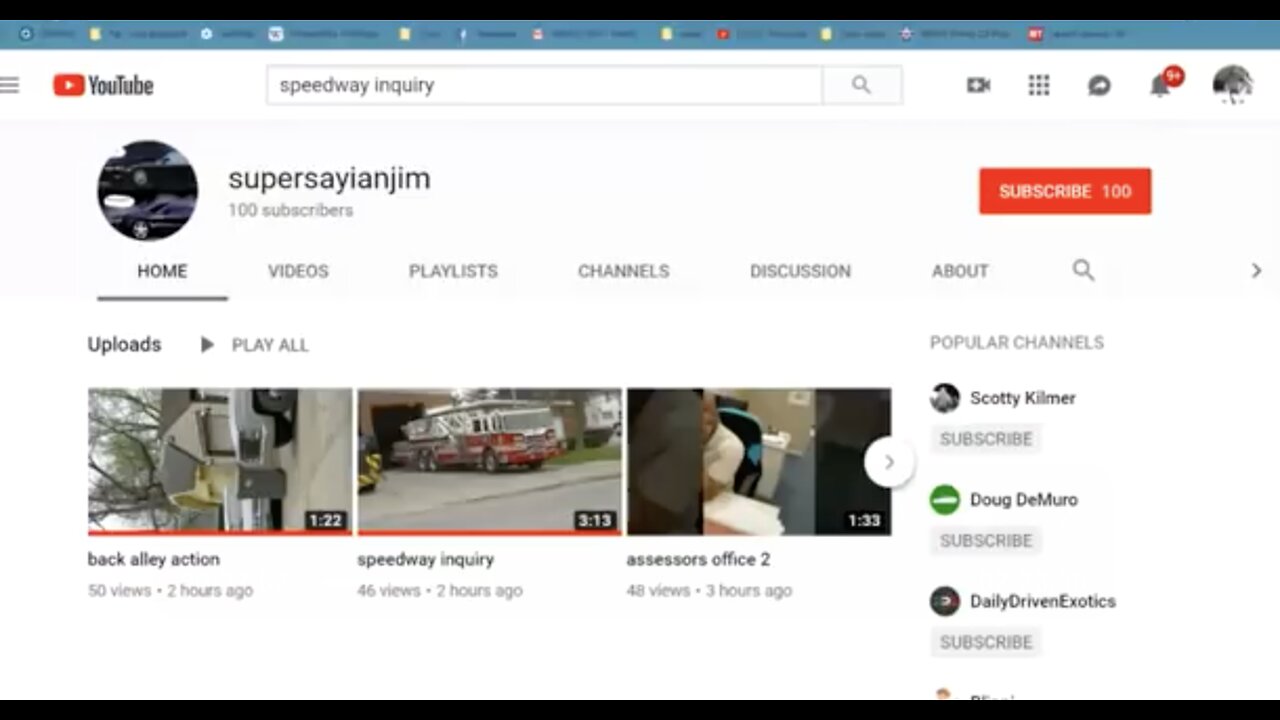
Task: Subscribe to Scotty Kilmer
Action: [x=986, y=439]
